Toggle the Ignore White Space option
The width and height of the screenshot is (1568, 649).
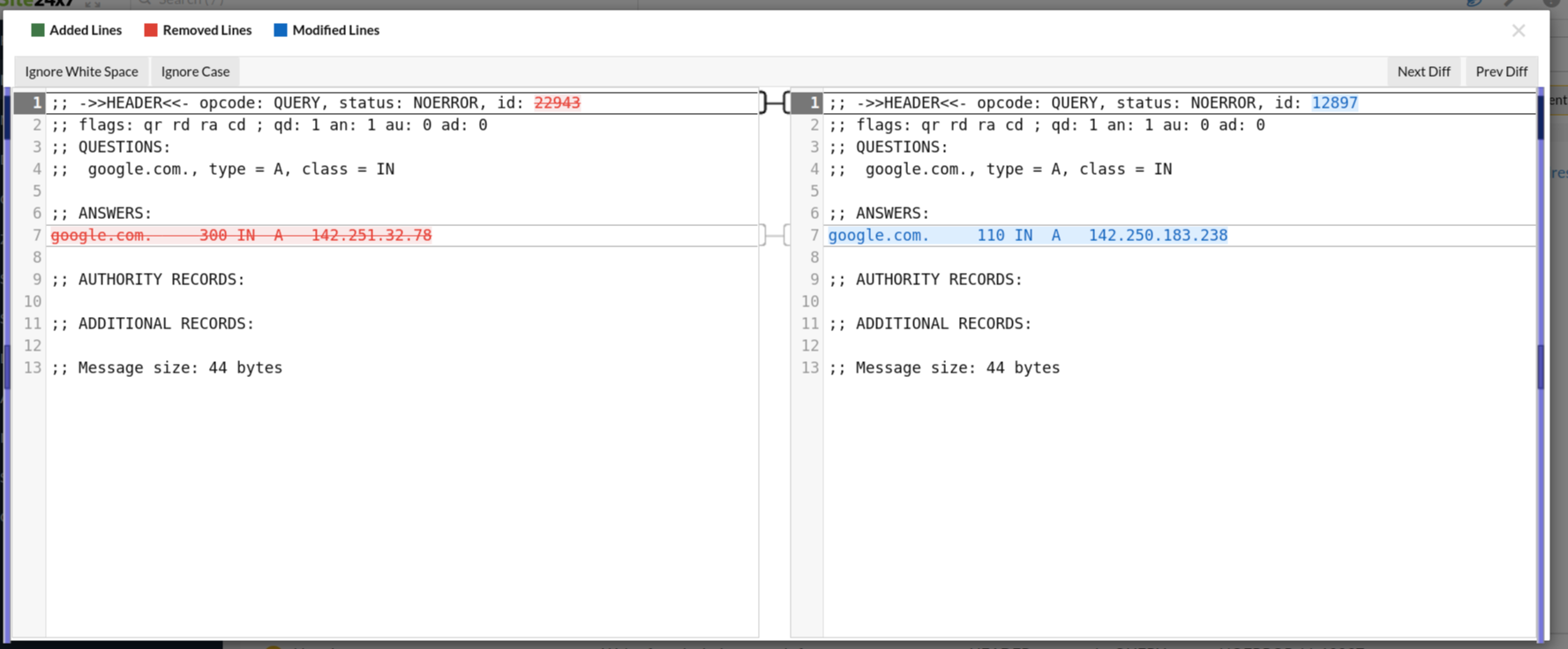(x=81, y=72)
